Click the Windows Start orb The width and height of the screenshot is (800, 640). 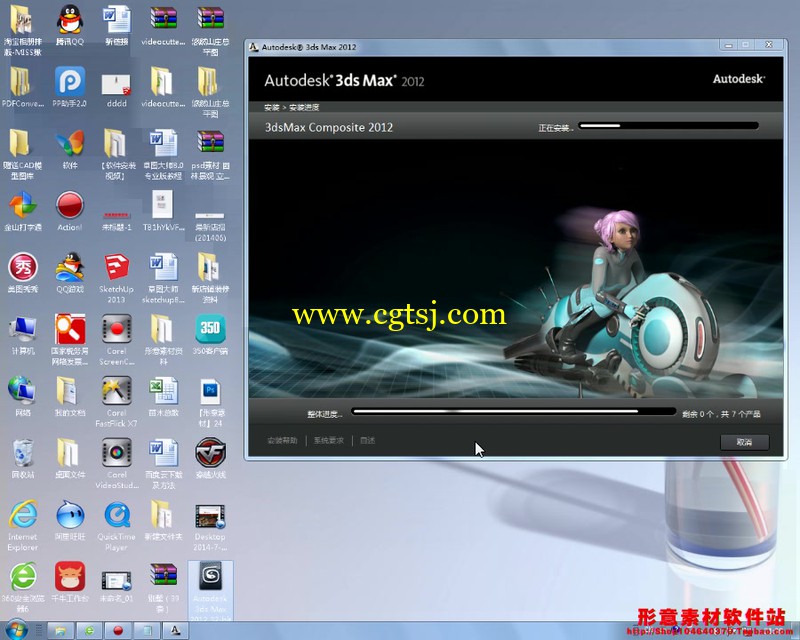click(17, 630)
